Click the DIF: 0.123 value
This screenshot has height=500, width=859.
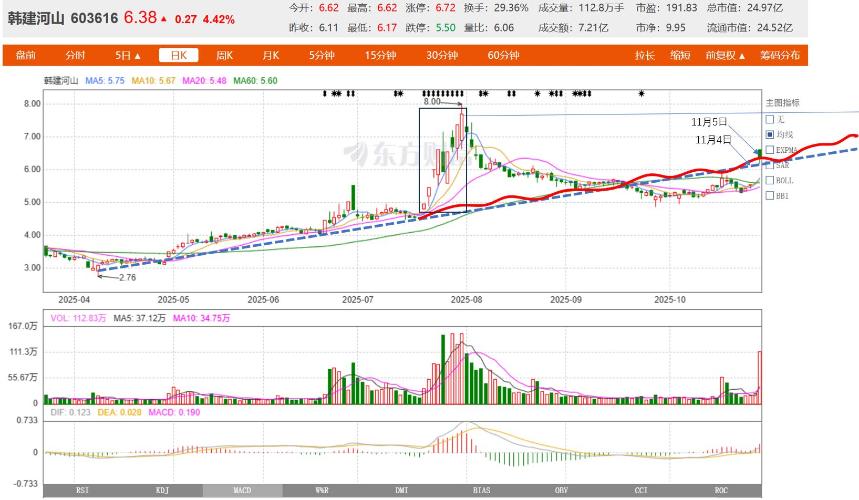pos(71,412)
